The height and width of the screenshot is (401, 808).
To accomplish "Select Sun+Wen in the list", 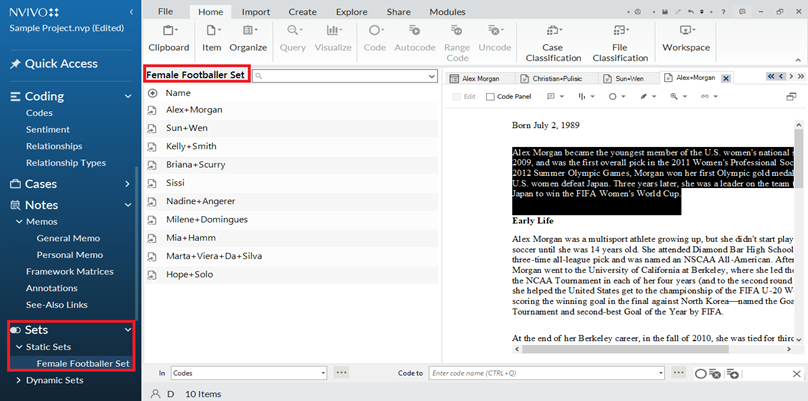I will click(187, 128).
